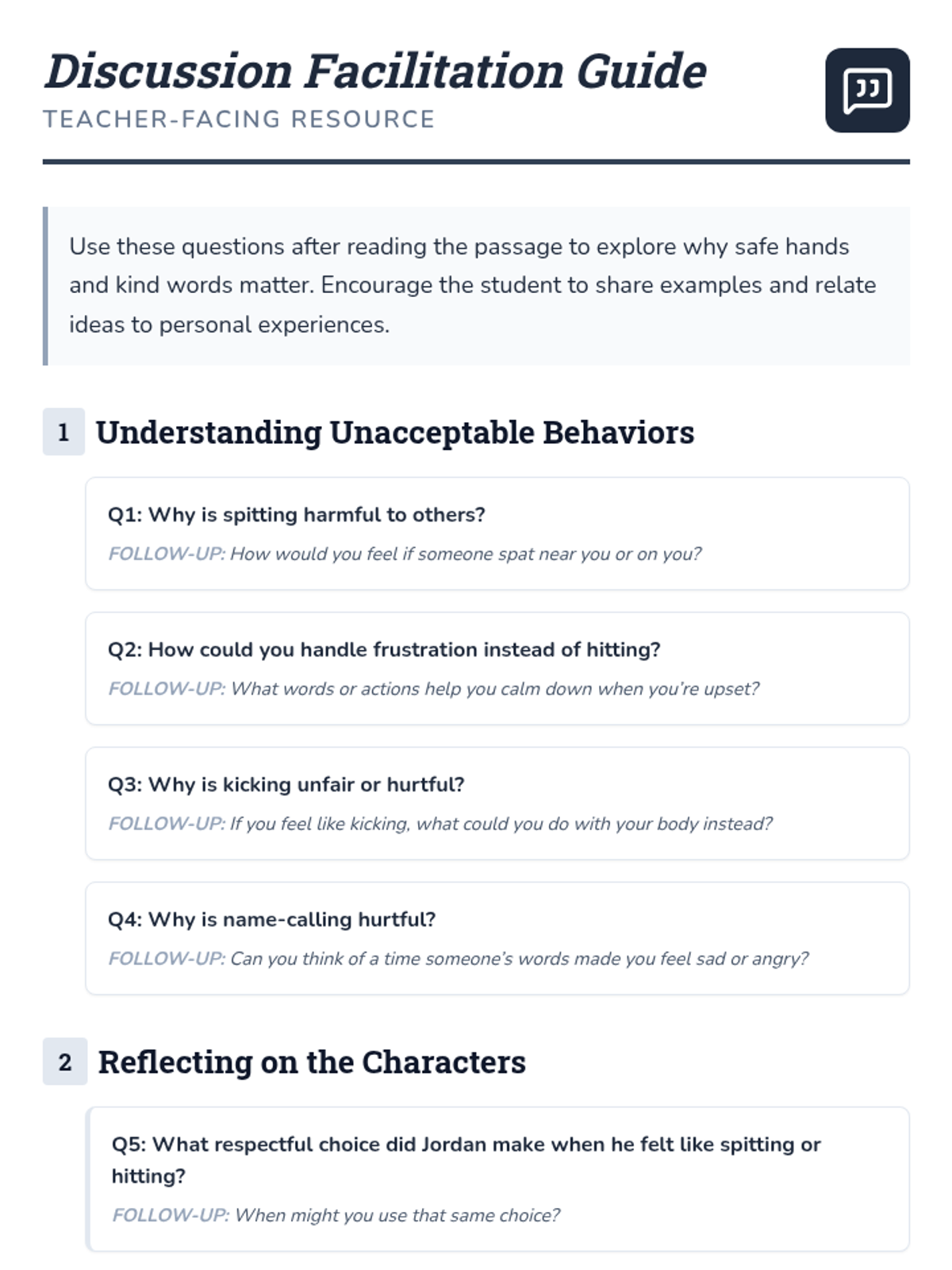This screenshot has height=1270, width=952.
Task: Select the Understanding Unacceptable Behaviors heading
Action: point(394,433)
